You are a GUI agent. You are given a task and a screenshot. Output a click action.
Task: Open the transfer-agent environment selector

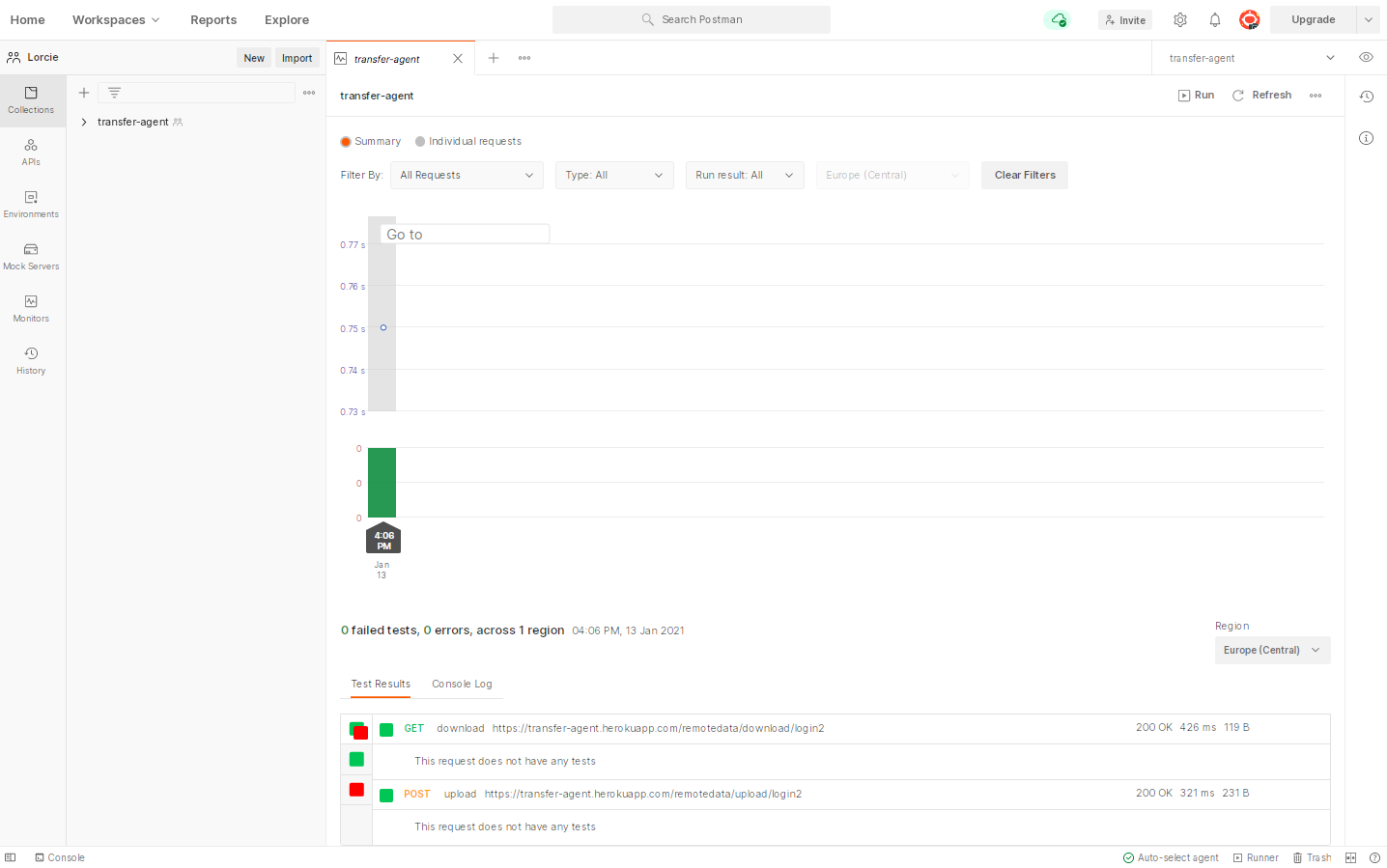click(x=1252, y=58)
